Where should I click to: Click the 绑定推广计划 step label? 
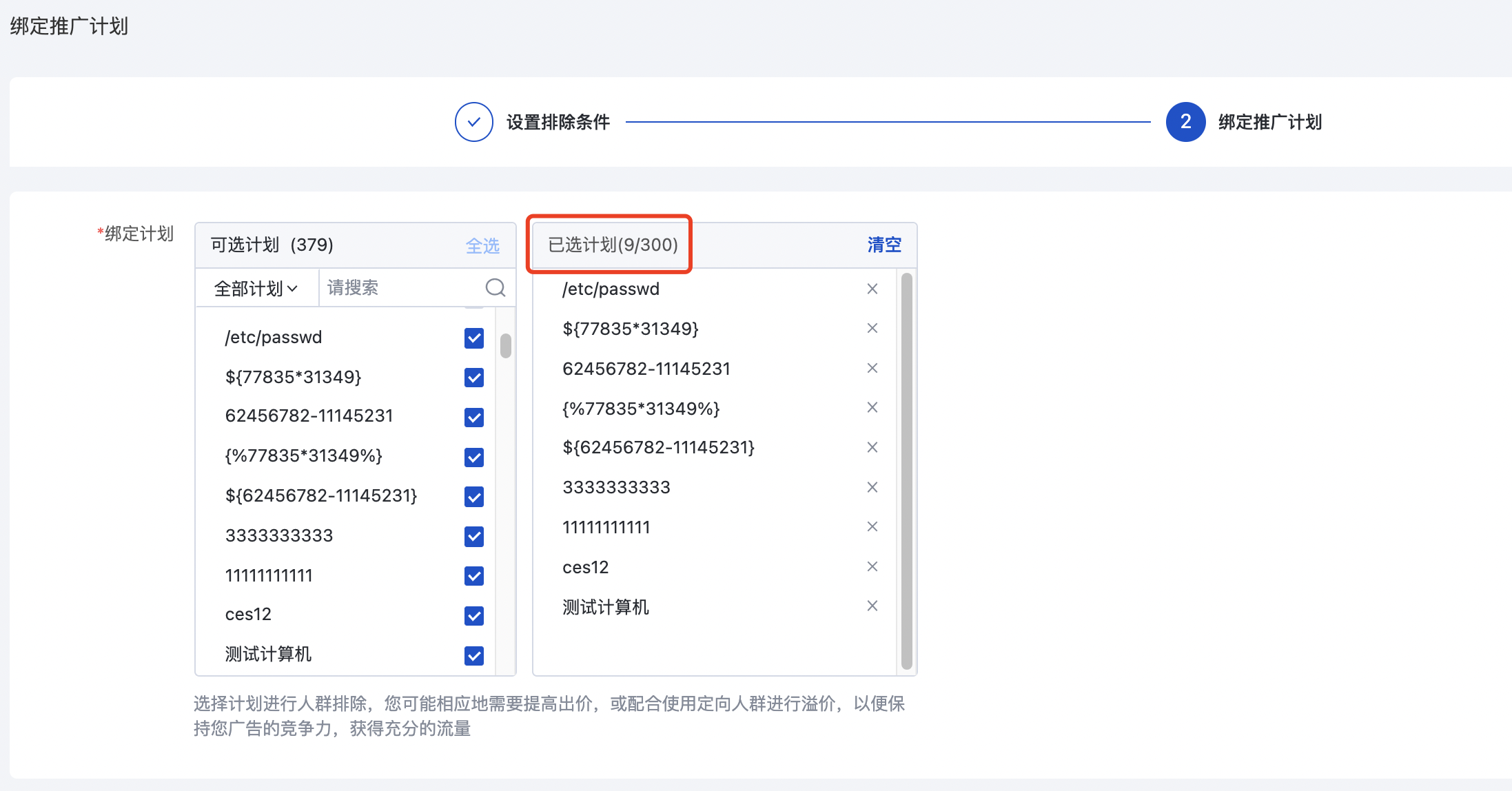click(x=1269, y=122)
